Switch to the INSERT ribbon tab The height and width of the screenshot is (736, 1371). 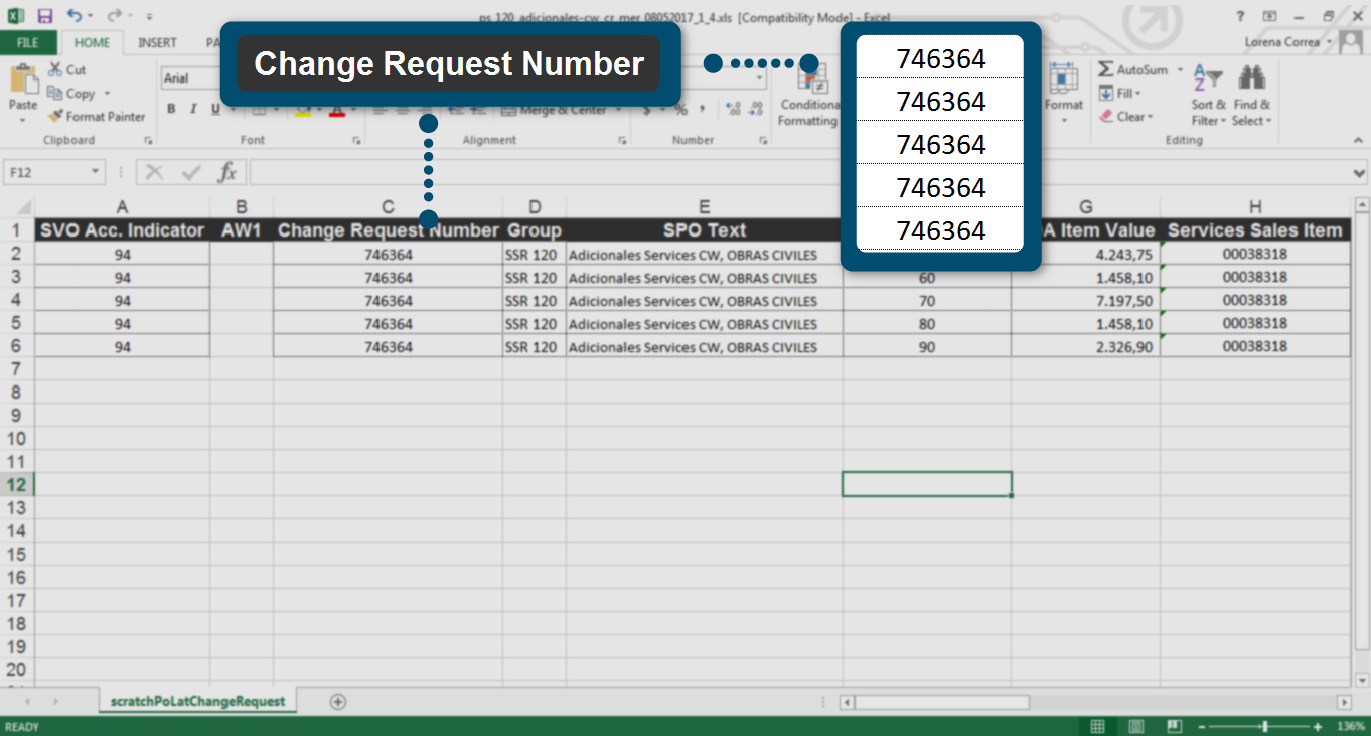click(x=157, y=43)
